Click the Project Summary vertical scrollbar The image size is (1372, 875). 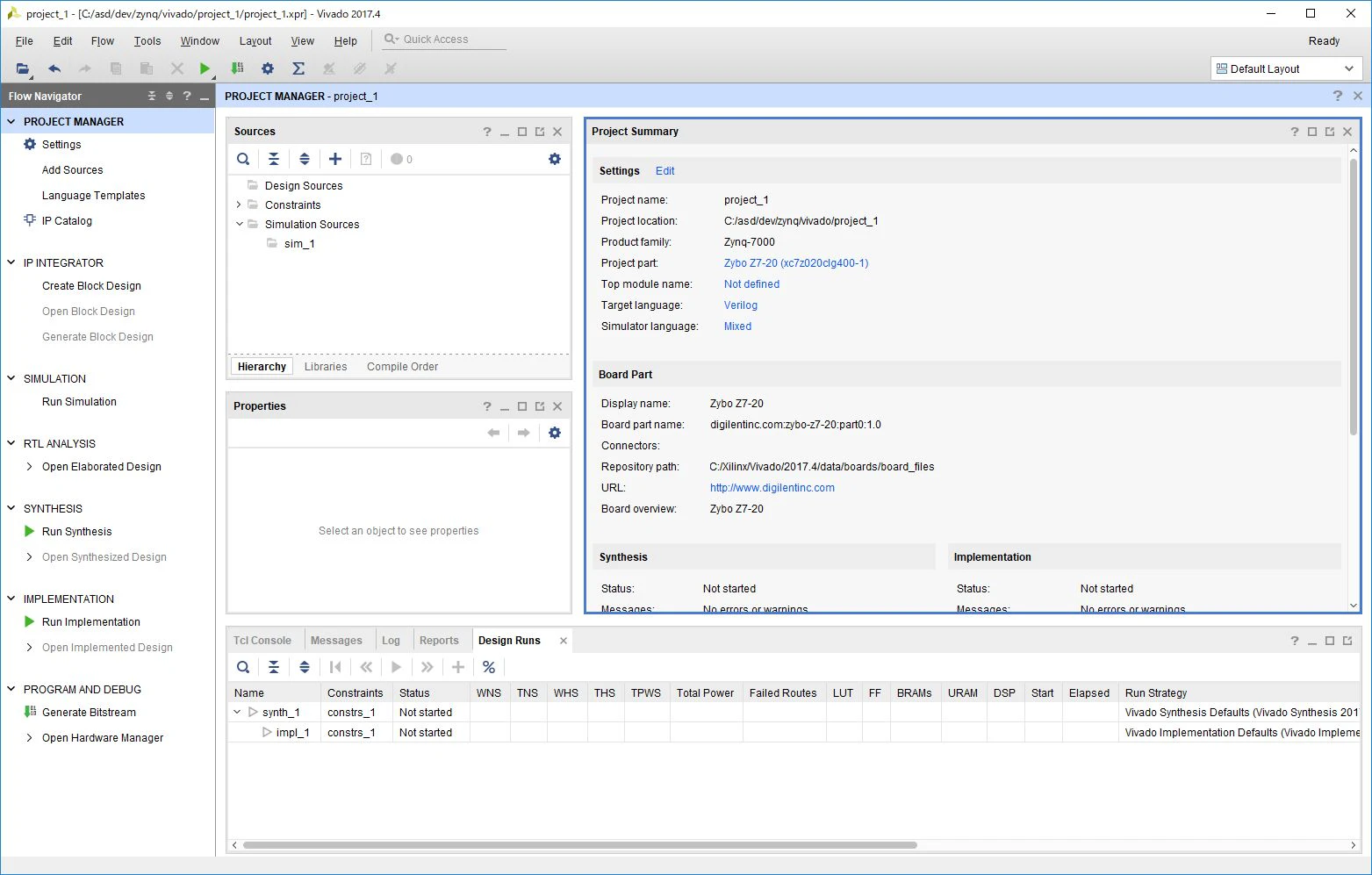(x=1354, y=297)
